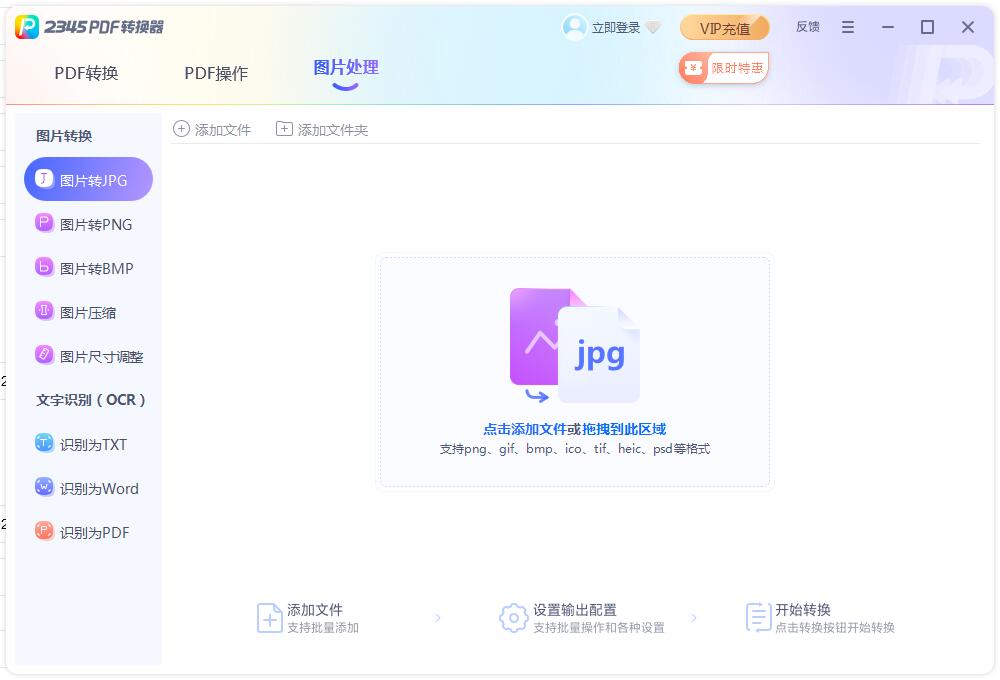This screenshot has height=680, width=1000.
Task: Open the 反馈 feedback link
Action: (809, 27)
